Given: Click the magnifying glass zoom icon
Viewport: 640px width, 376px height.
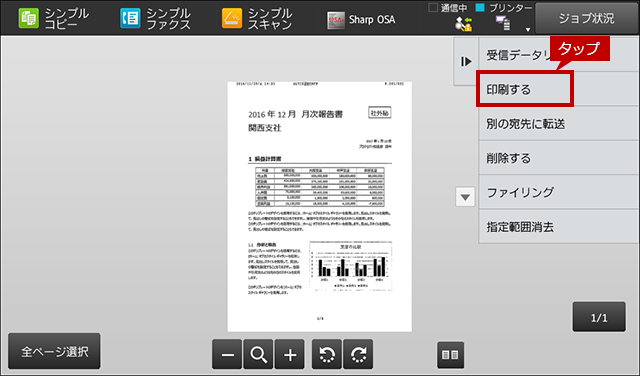Looking at the screenshot, I should 258,354.
